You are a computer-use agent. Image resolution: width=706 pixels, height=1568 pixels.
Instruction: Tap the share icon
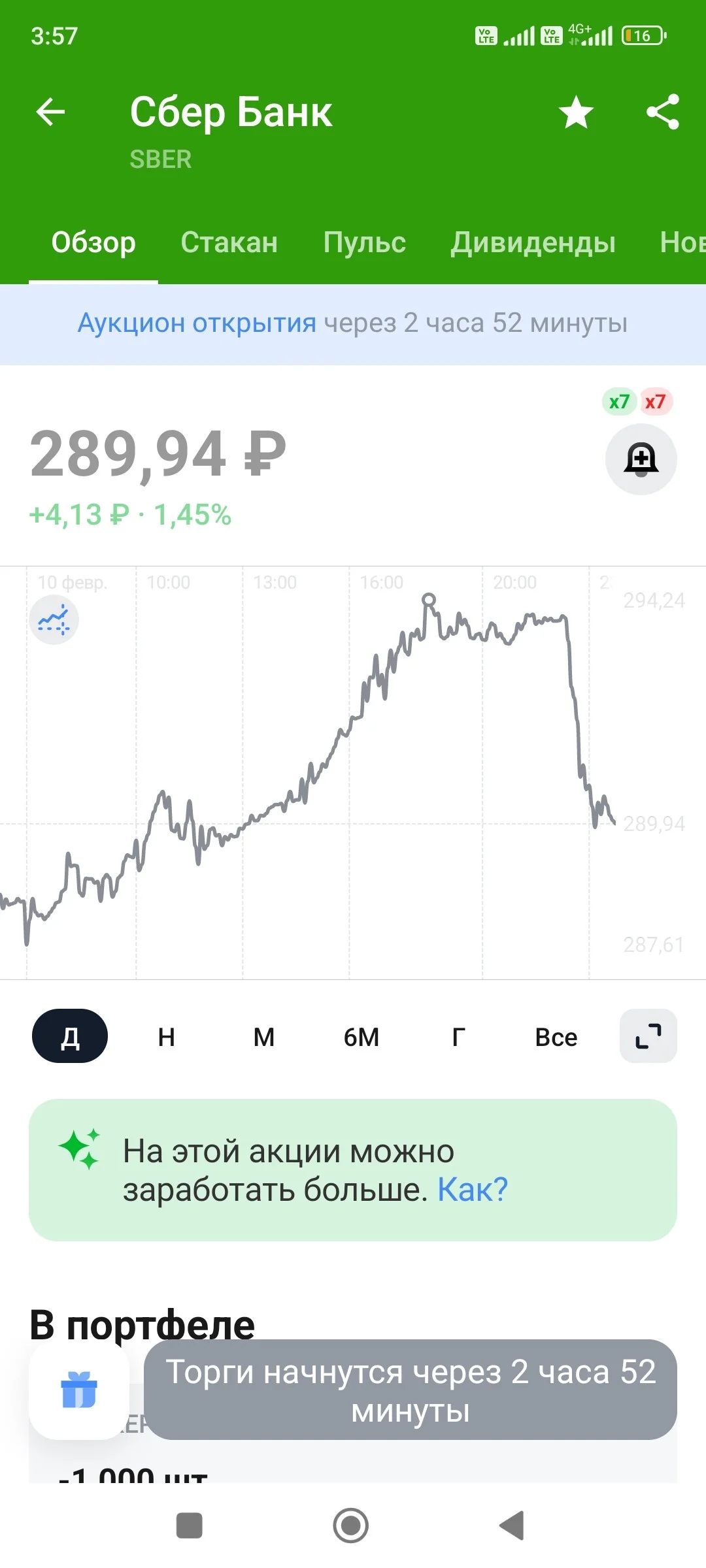click(x=663, y=112)
